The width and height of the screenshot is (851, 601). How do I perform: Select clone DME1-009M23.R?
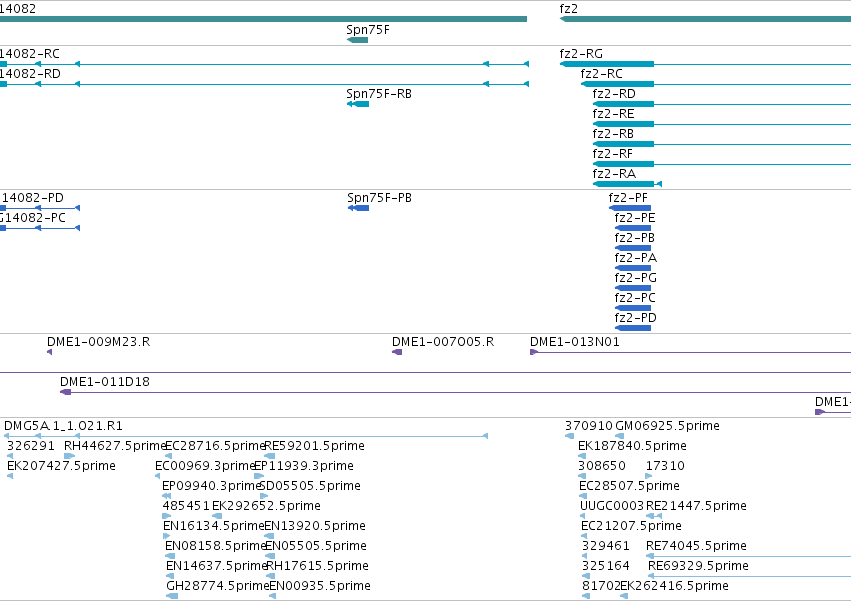point(98,342)
